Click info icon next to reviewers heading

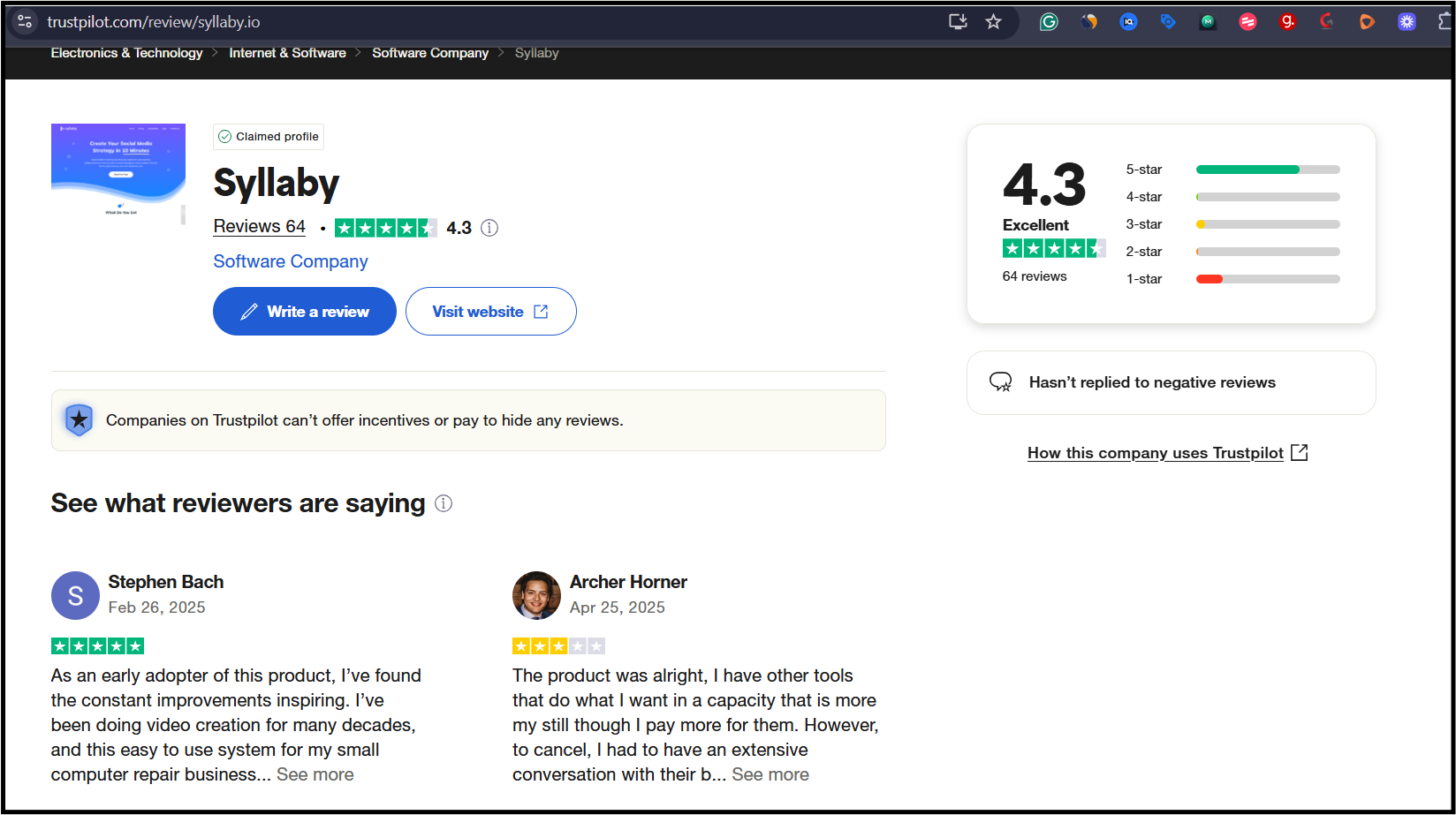(x=444, y=503)
